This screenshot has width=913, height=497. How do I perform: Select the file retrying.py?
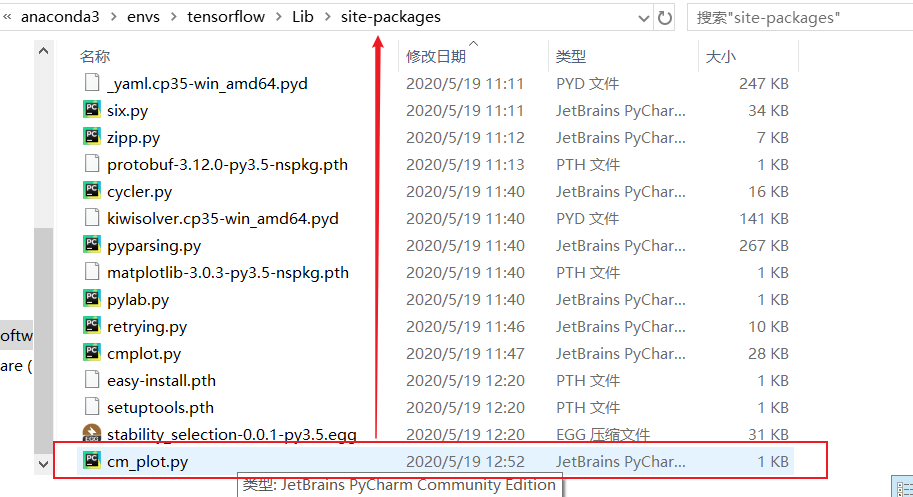click(147, 326)
